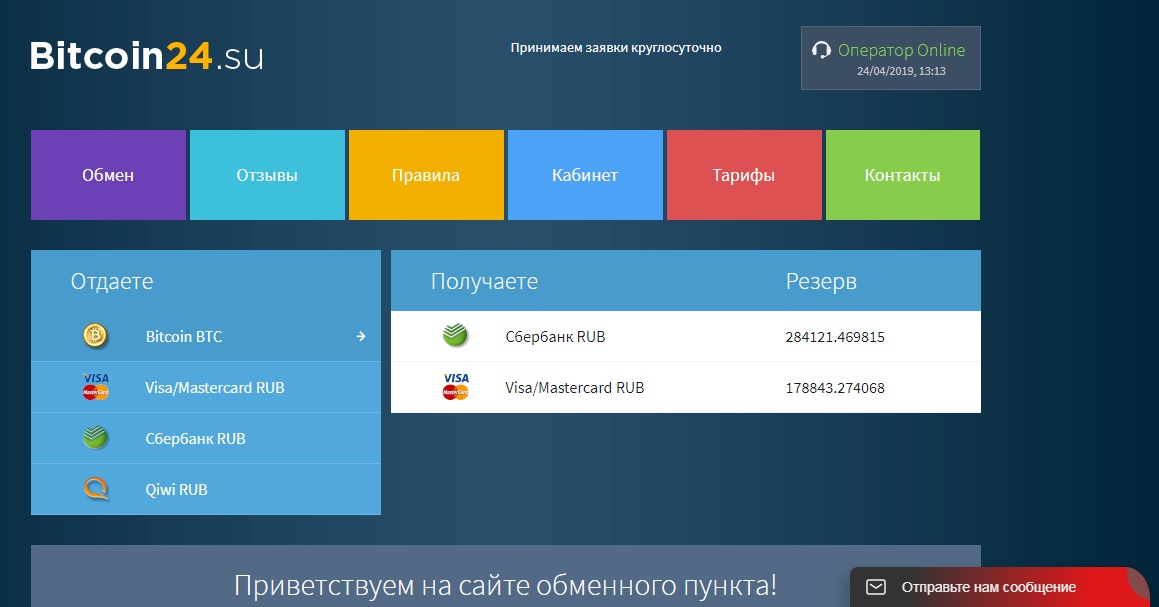View the Тарифы page
This screenshot has height=607, width=1159.
(744, 175)
